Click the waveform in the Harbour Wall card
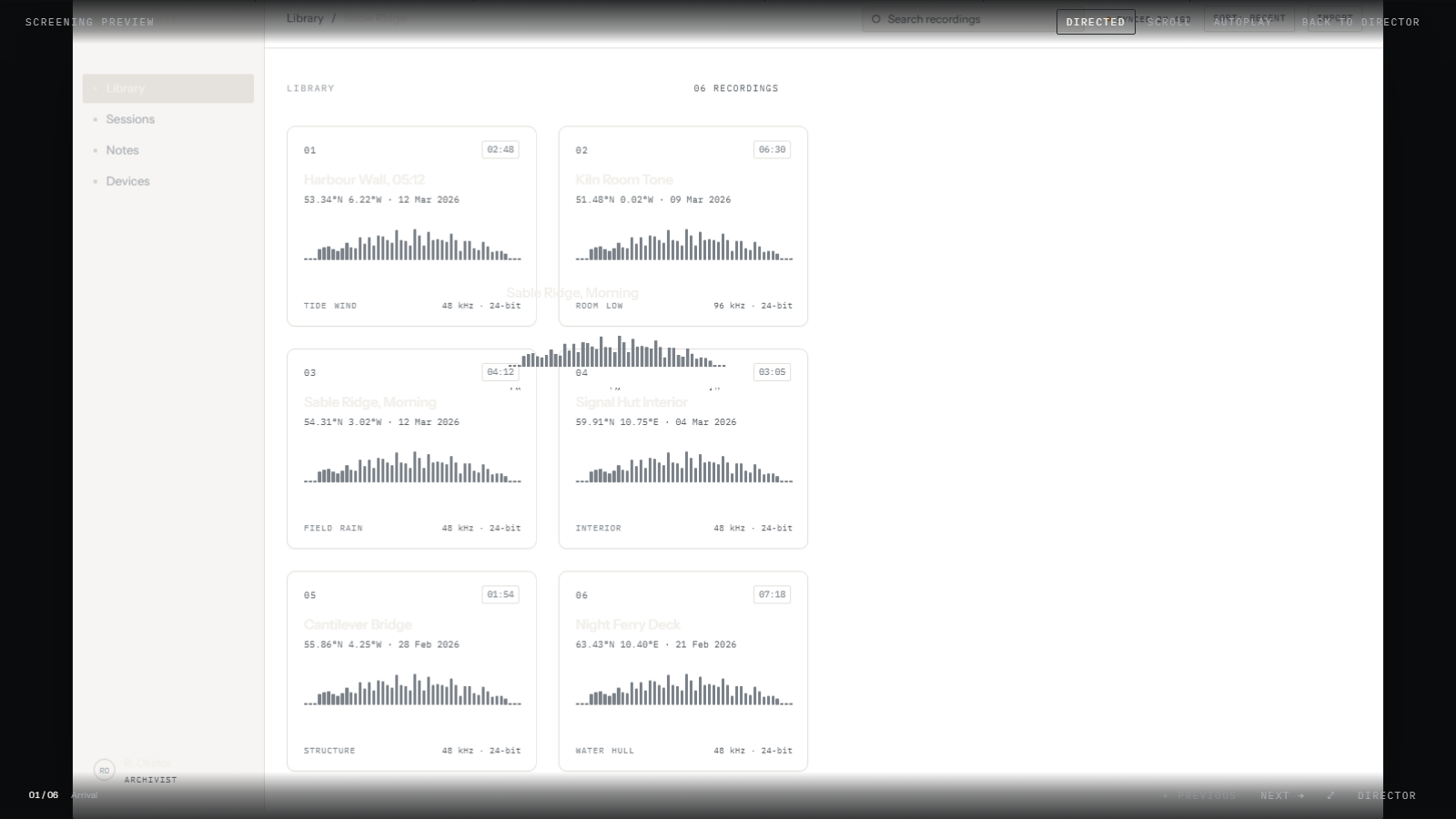 click(x=412, y=245)
